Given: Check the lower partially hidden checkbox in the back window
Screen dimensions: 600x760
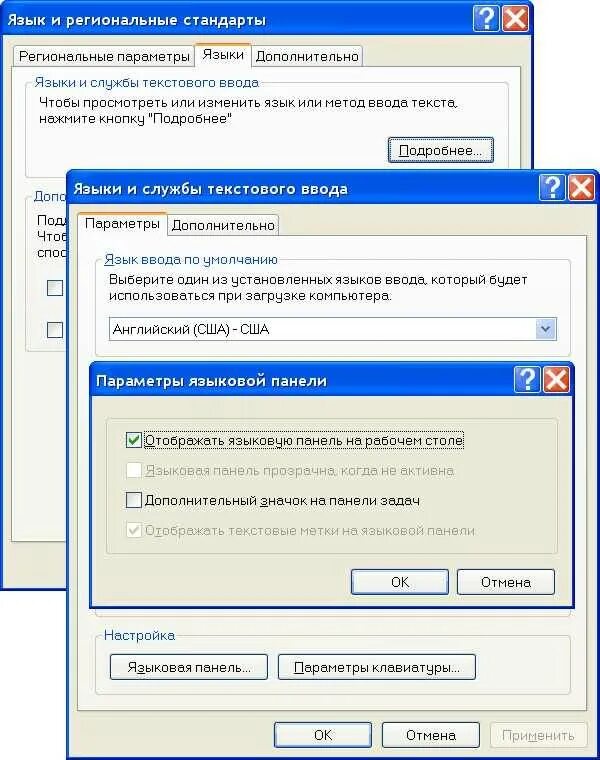Looking at the screenshot, I should (55, 330).
